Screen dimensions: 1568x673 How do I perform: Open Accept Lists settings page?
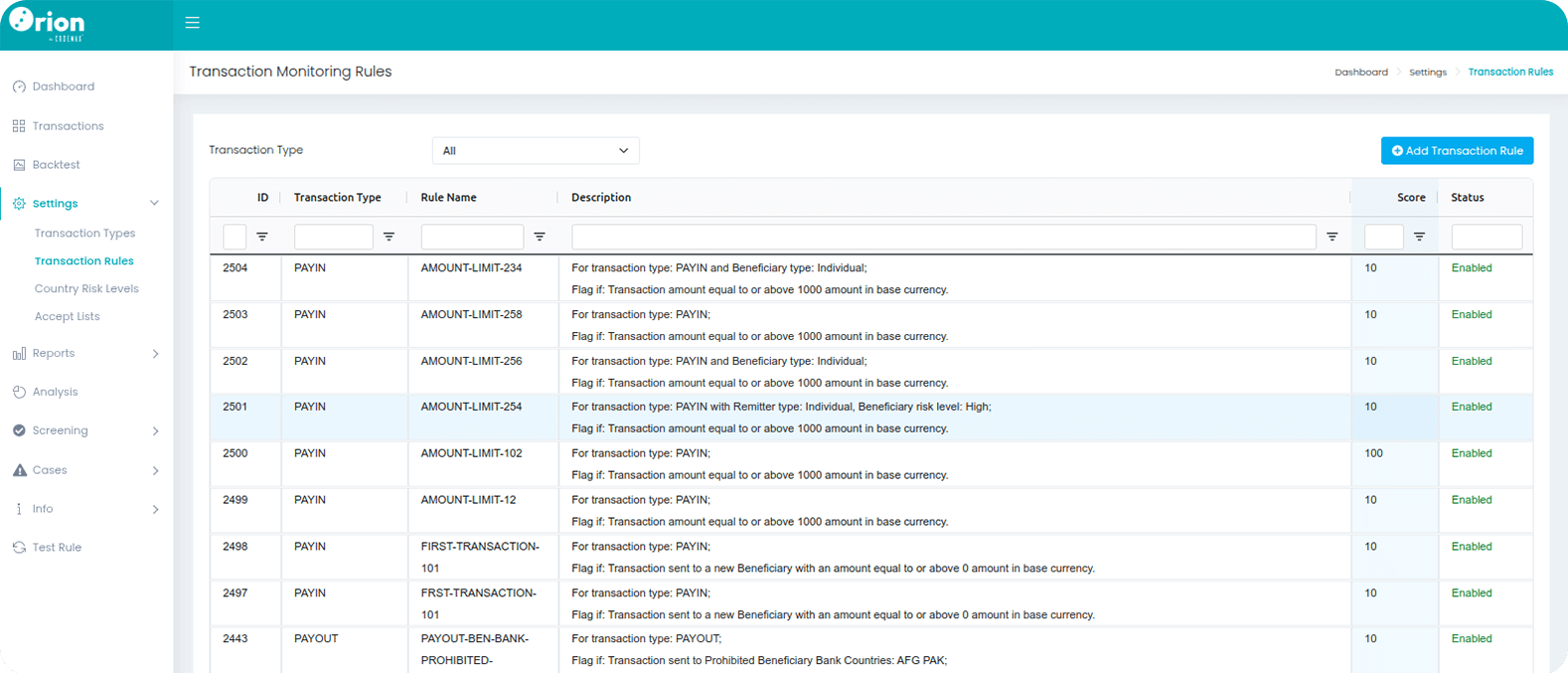click(x=67, y=317)
